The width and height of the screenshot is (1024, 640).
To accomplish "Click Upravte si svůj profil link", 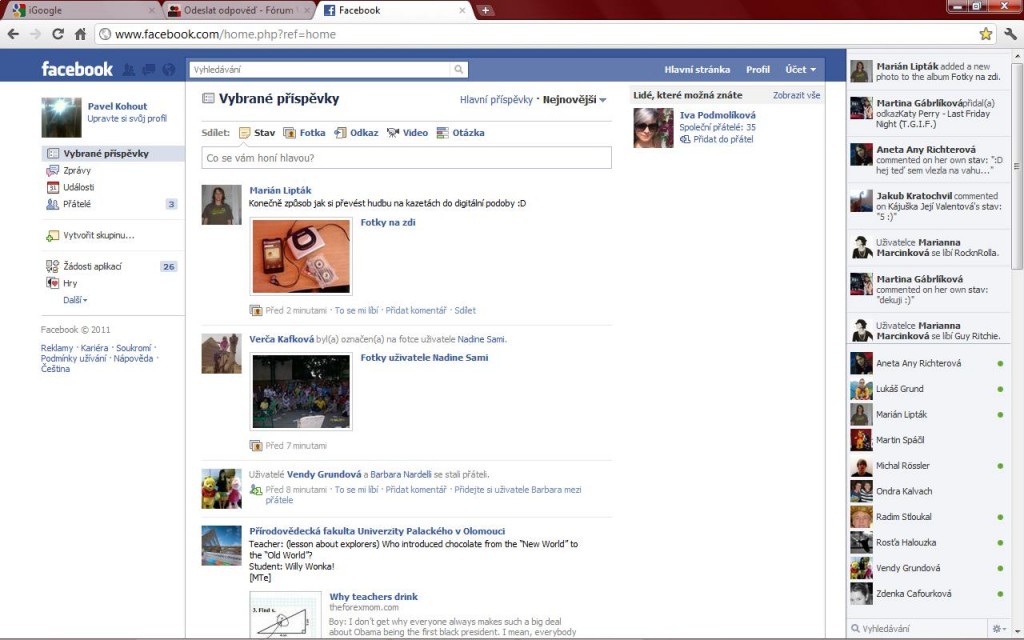I will click(127, 118).
